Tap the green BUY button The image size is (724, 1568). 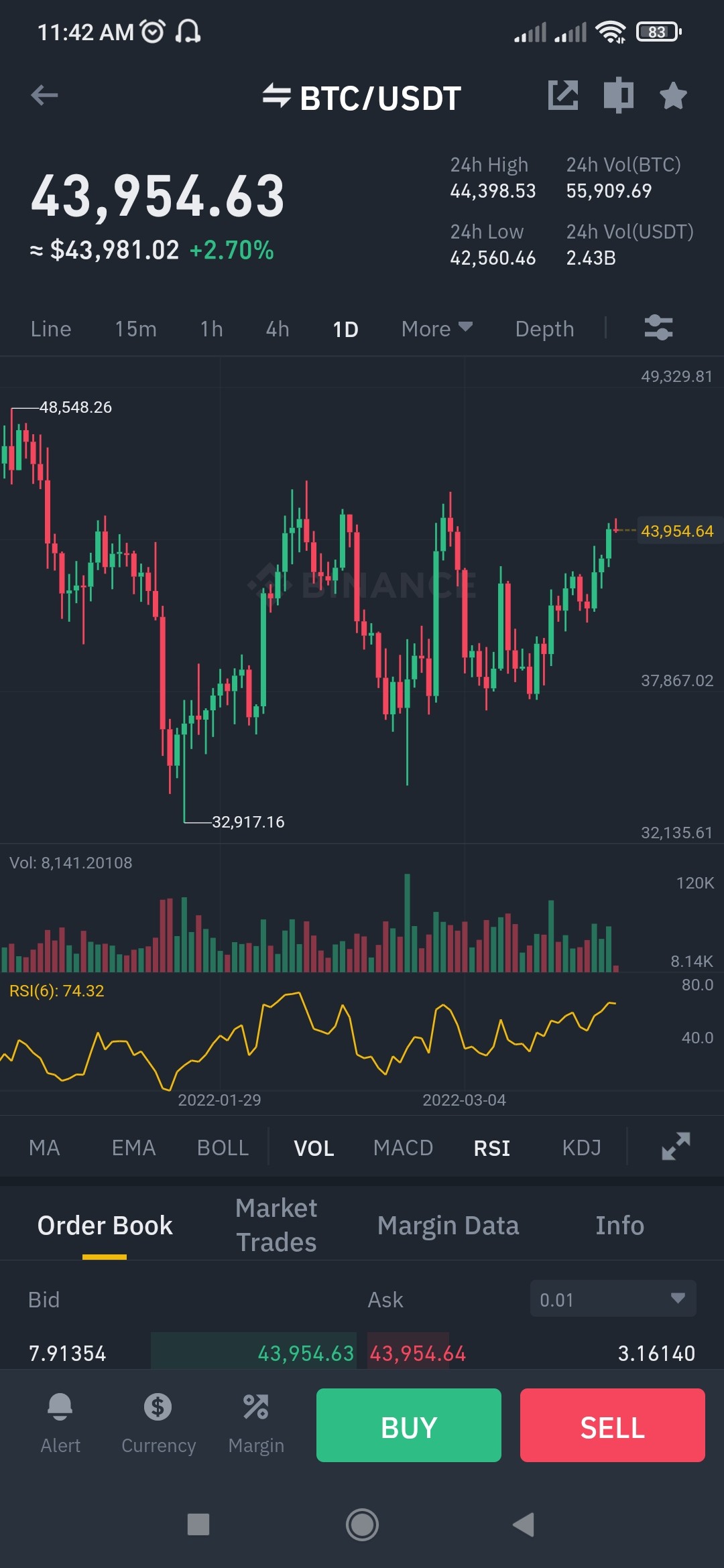pos(409,1425)
